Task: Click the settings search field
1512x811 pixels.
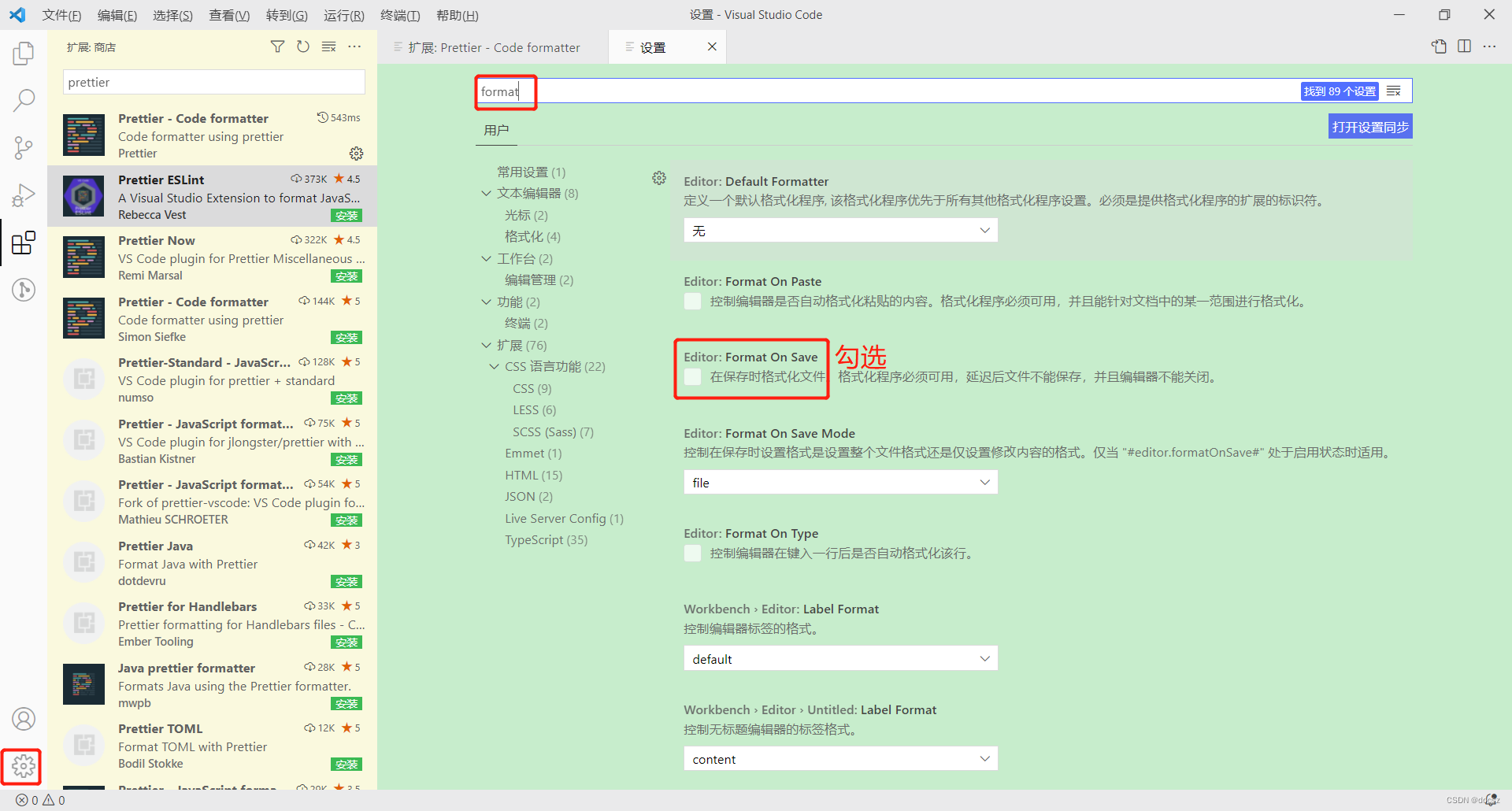Action: (x=943, y=91)
